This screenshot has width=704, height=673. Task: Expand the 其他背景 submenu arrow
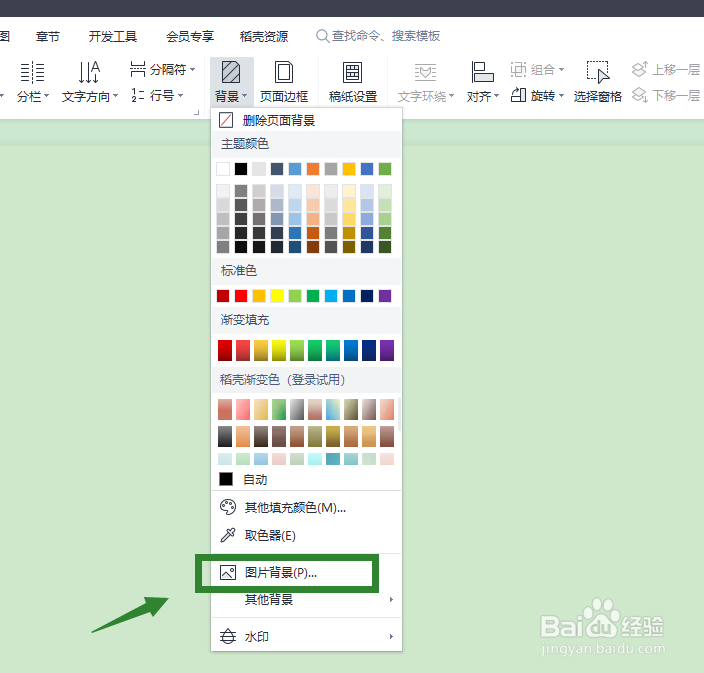coord(392,599)
